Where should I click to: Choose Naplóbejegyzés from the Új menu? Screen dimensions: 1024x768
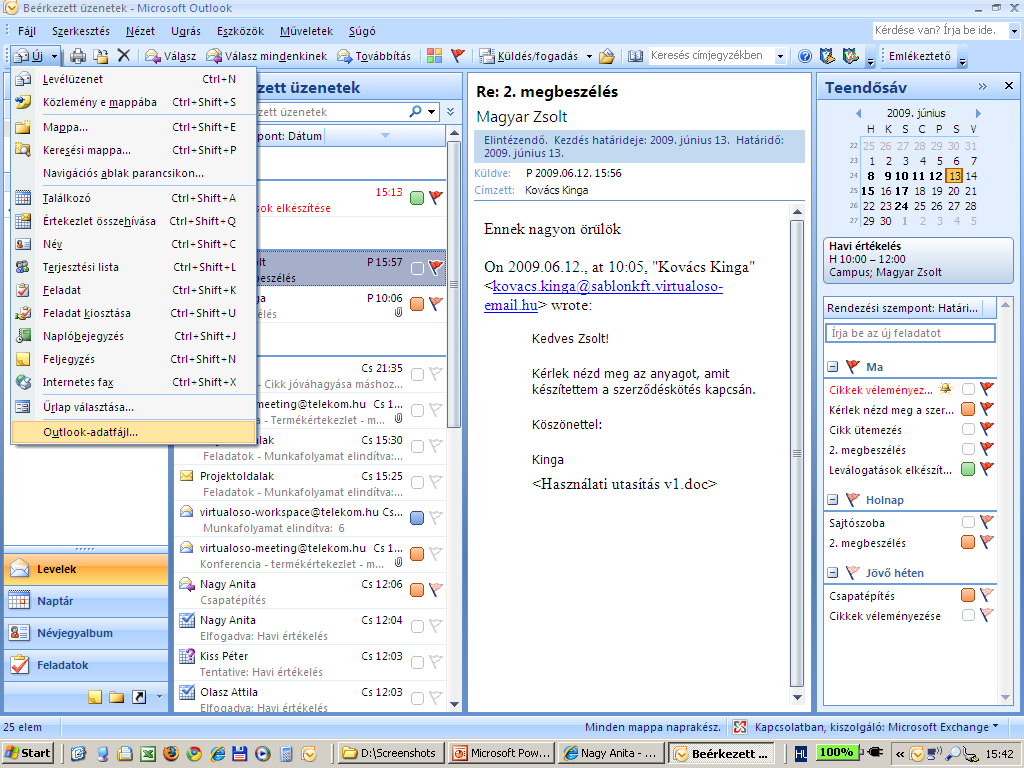(133, 336)
